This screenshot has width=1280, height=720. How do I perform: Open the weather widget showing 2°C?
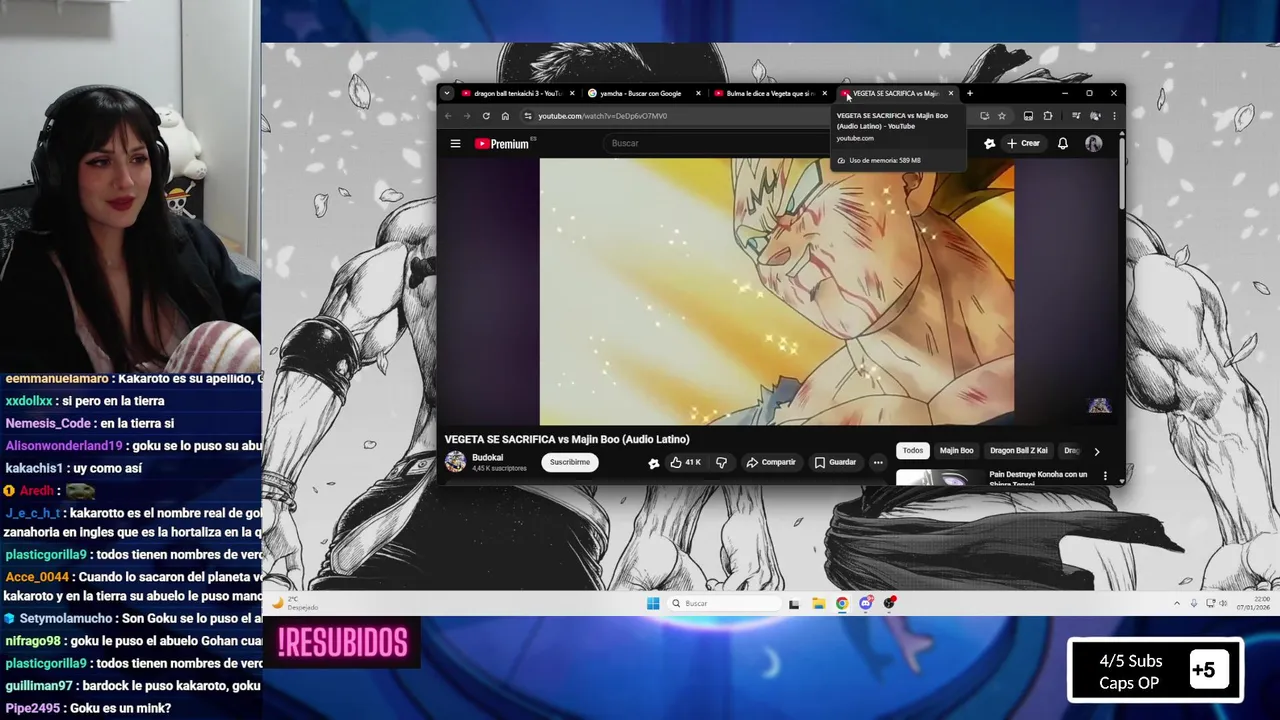295,603
